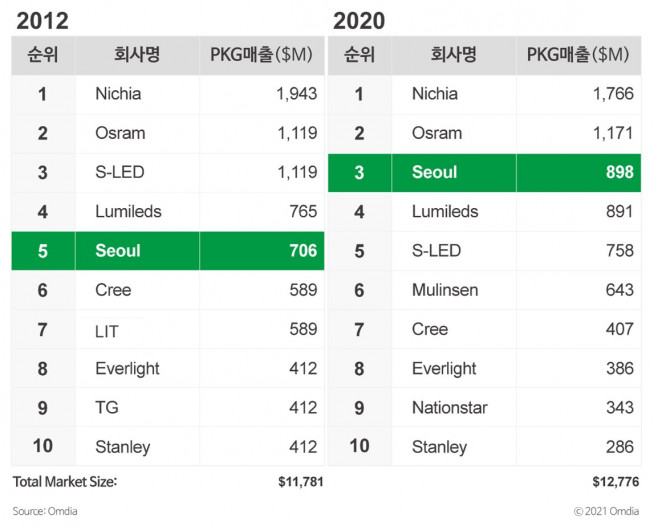Click the $12,776 total value

[x=616, y=482]
